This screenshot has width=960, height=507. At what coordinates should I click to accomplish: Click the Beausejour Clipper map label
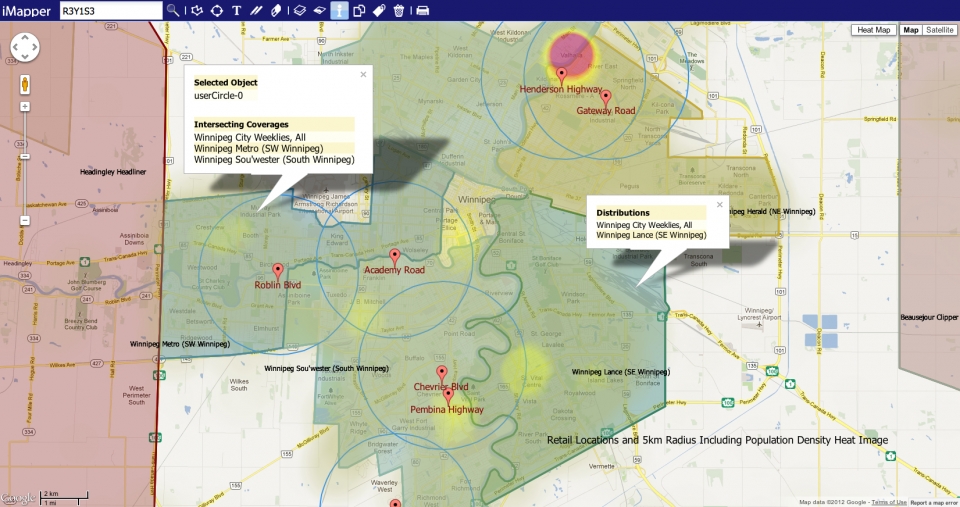coord(929,317)
